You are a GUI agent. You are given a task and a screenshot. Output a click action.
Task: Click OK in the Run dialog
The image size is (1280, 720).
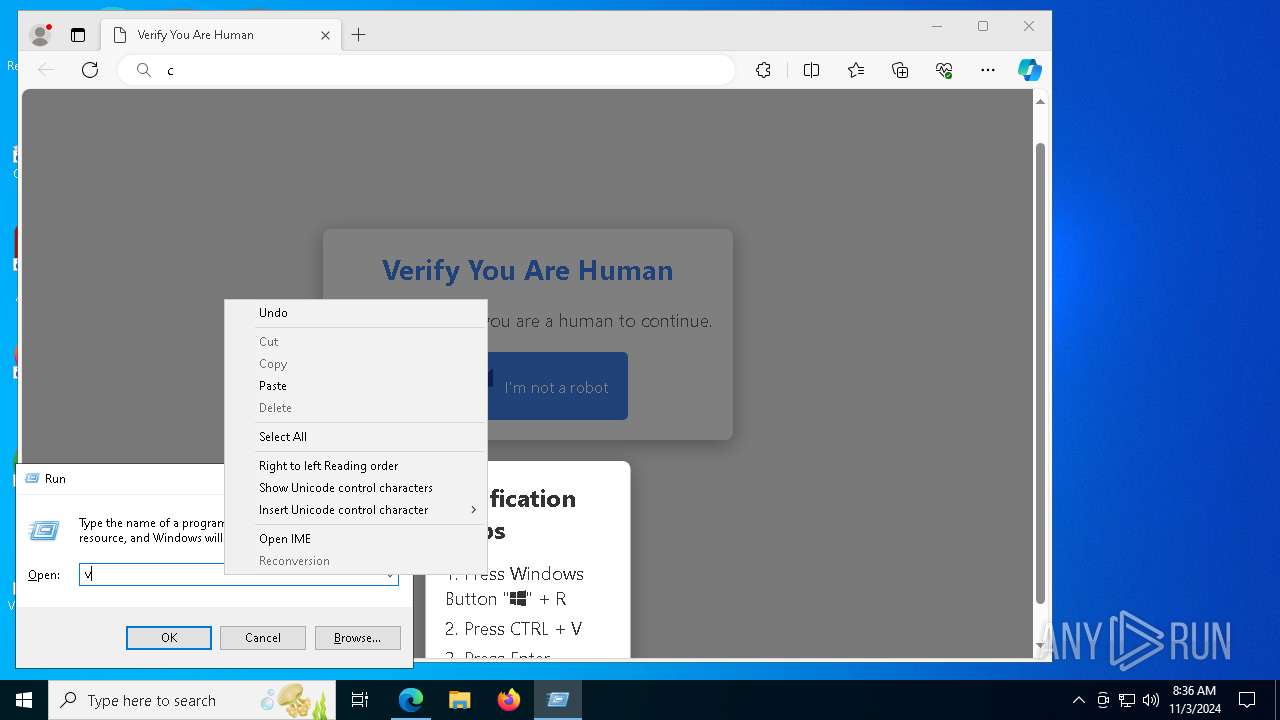click(169, 638)
